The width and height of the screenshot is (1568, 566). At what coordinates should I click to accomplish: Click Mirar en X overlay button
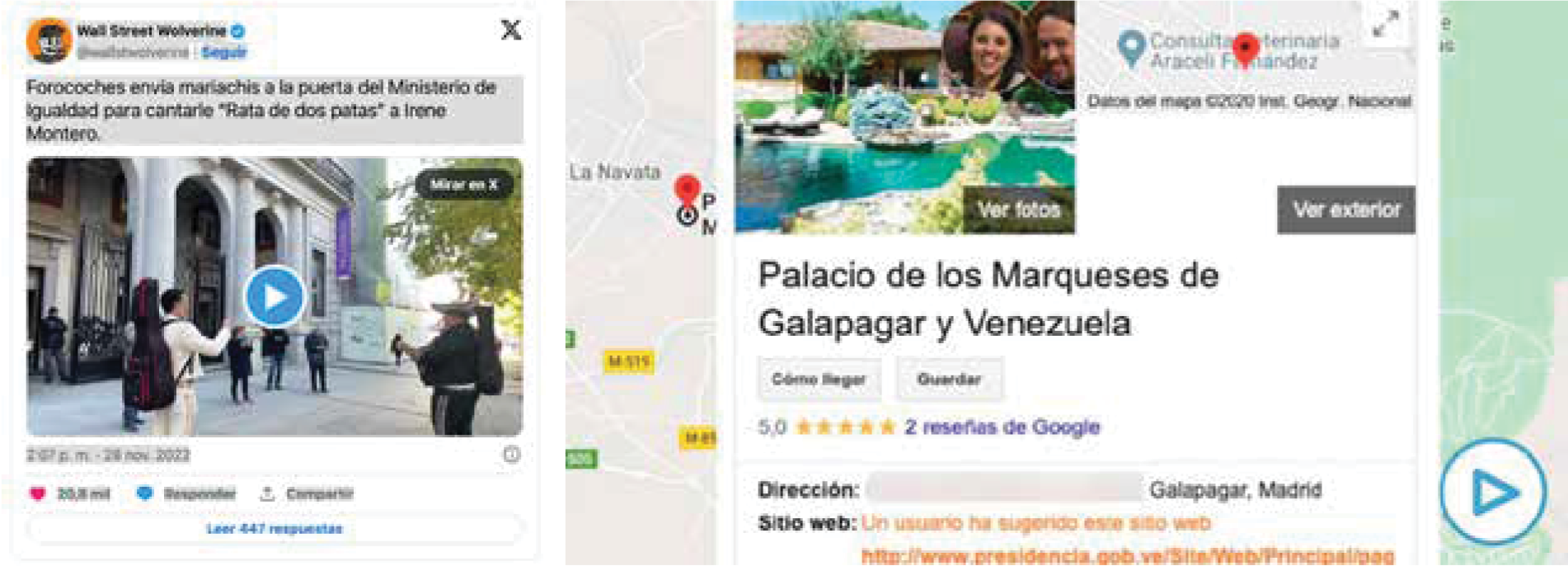click(464, 185)
